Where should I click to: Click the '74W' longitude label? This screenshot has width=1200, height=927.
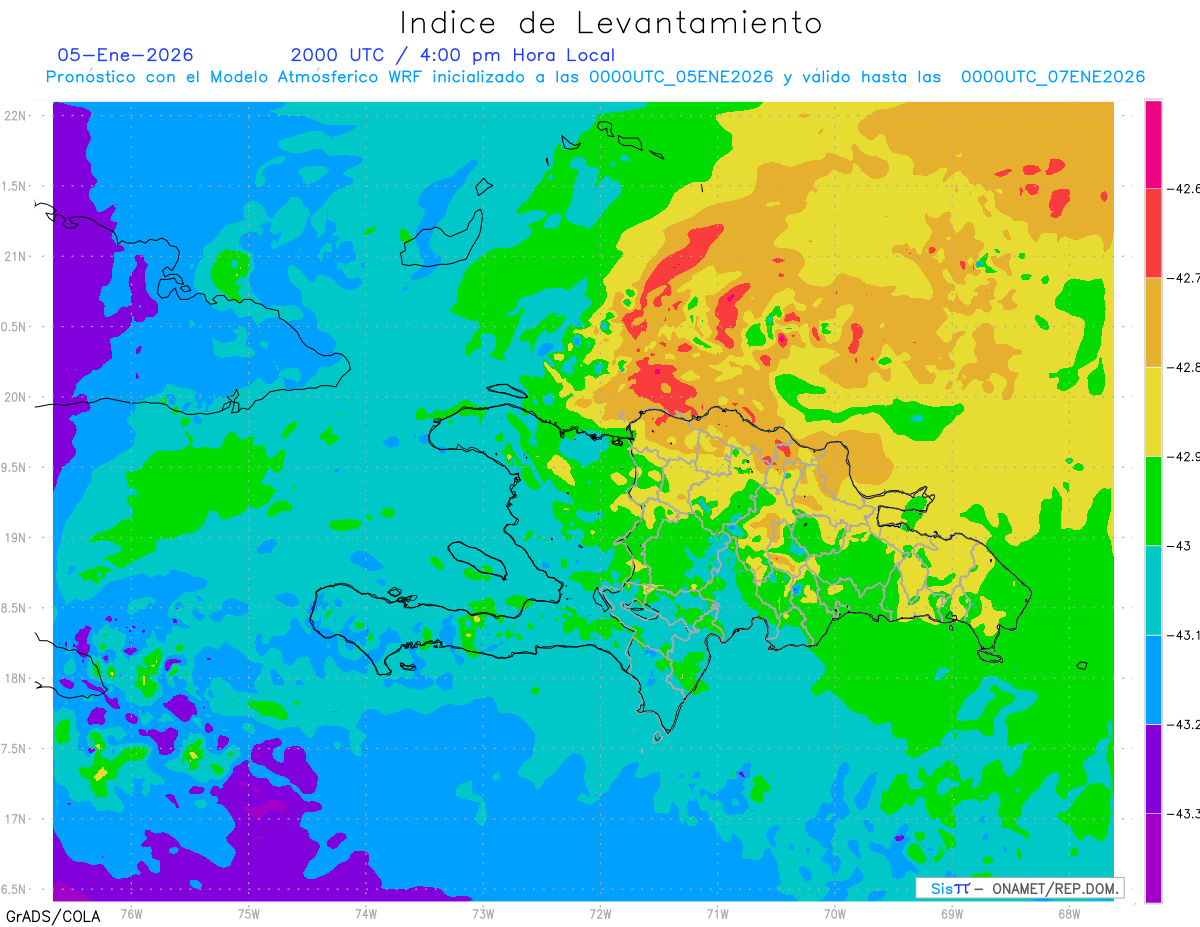(x=366, y=912)
